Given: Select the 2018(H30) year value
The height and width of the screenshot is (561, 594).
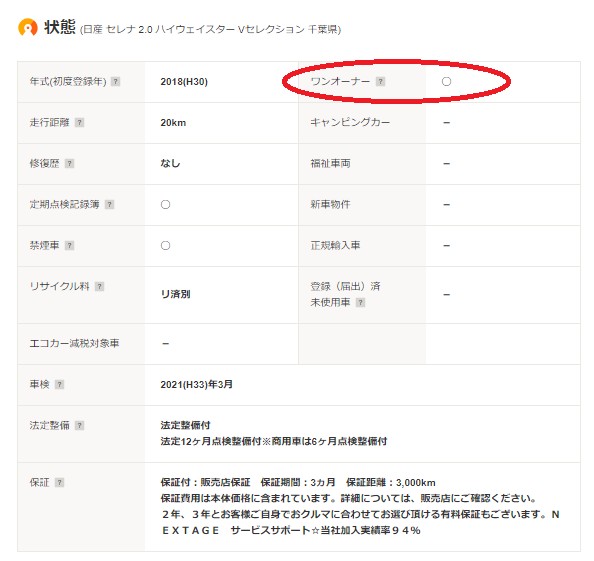Looking at the screenshot, I should 184,81.
